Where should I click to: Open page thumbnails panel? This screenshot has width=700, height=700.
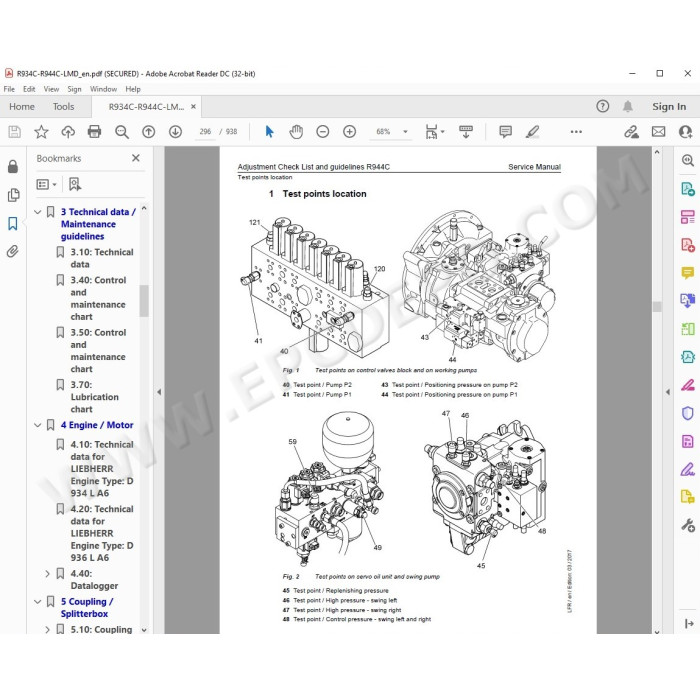(x=13, y=195)
